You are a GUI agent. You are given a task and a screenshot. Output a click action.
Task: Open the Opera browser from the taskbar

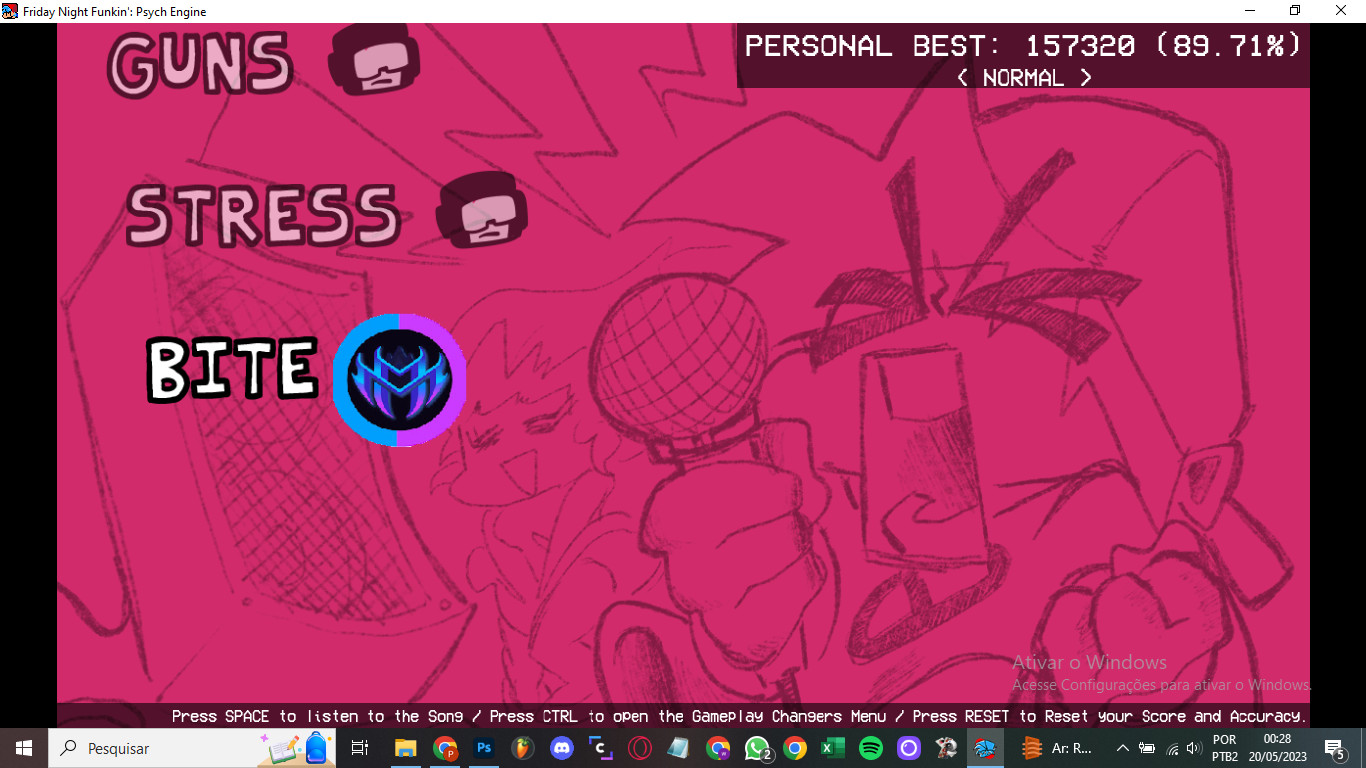coord(640,748)
